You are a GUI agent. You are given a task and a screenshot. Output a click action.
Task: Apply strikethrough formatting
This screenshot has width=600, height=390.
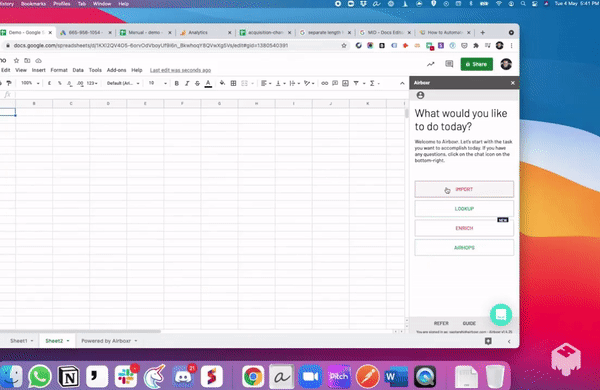tap(197, 83)
